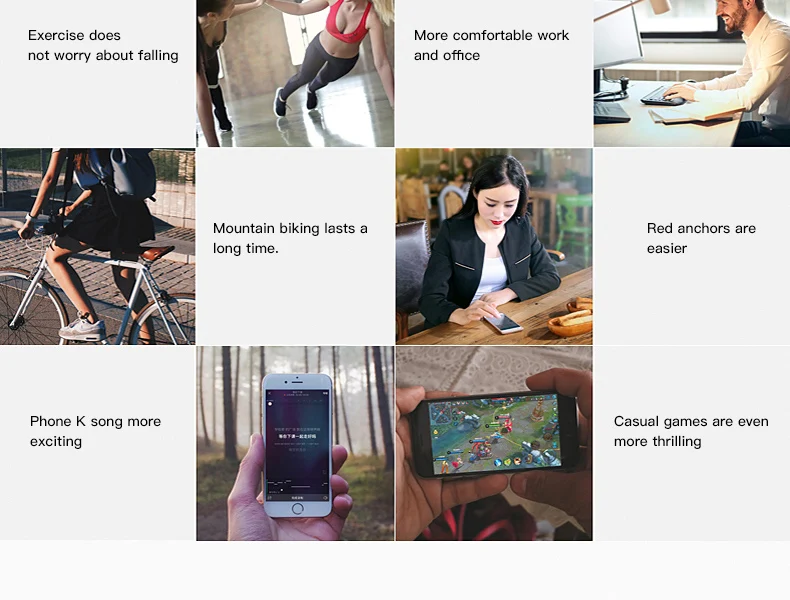The image size is (790, 600).
Task: Tap the home button on the white iPhone
Action: coord(297,509)
